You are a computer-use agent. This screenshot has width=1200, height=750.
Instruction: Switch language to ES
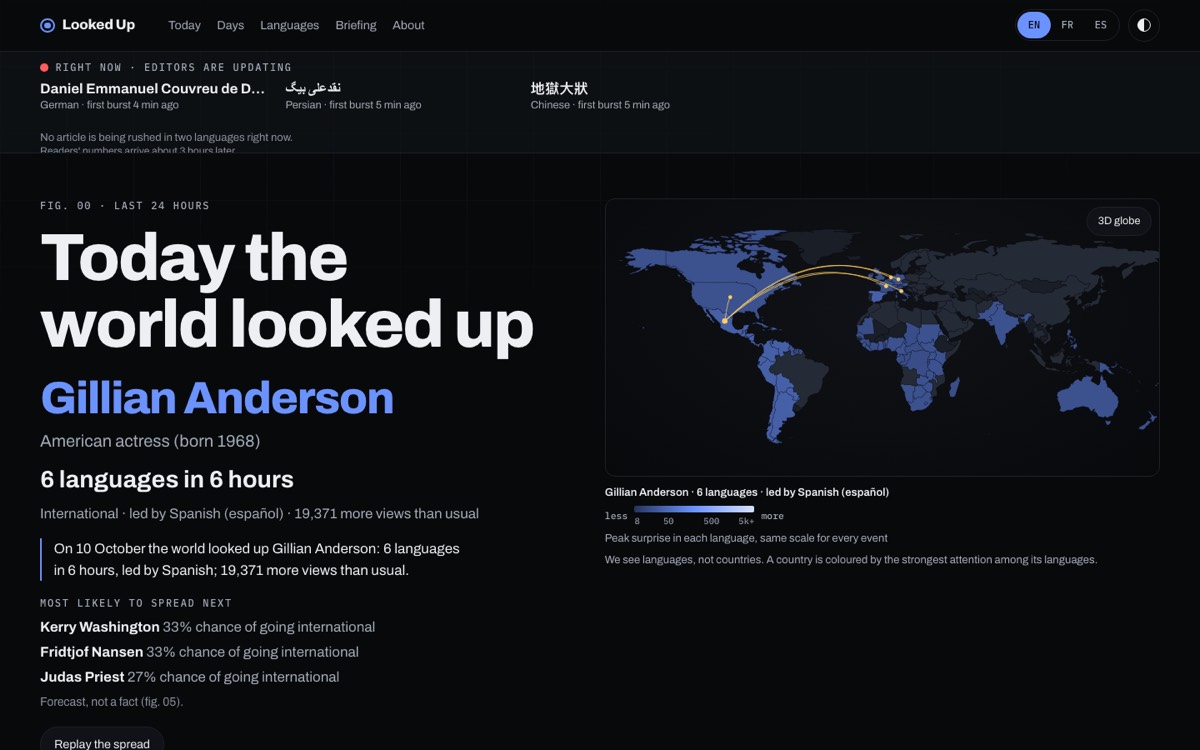tap(1100, 25)
